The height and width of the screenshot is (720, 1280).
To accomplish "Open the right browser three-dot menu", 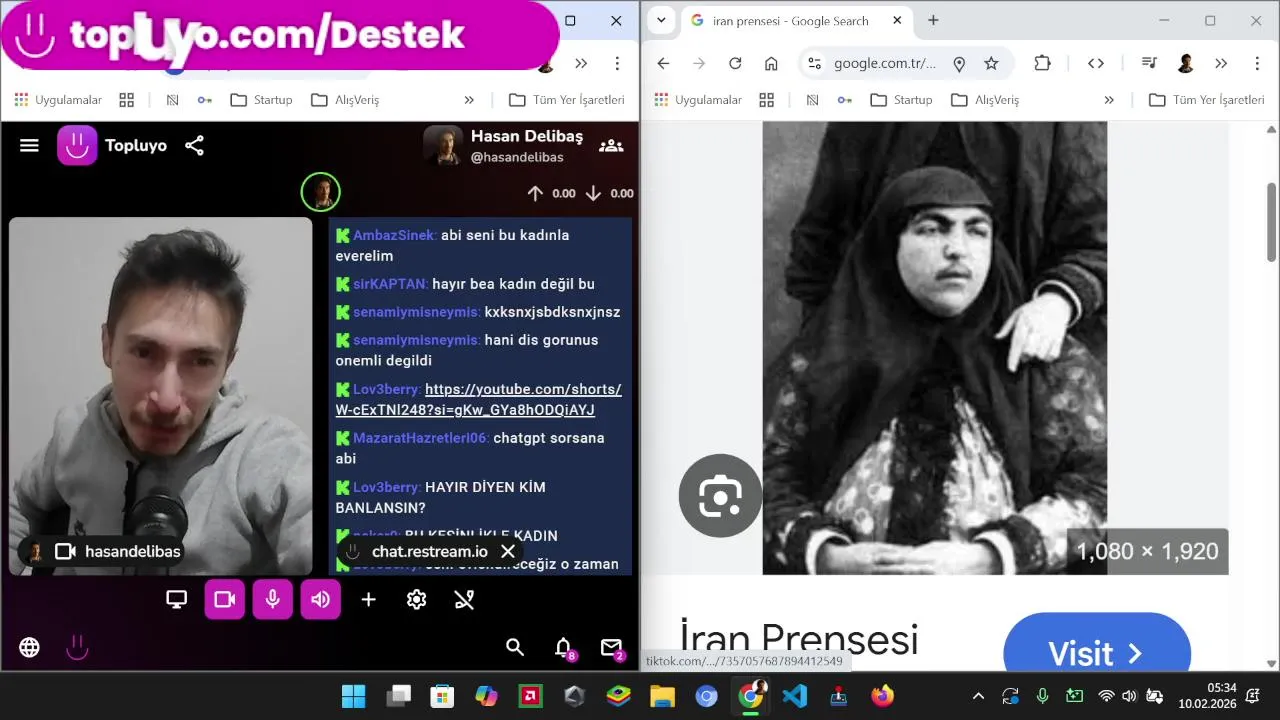I will 1257,63.
